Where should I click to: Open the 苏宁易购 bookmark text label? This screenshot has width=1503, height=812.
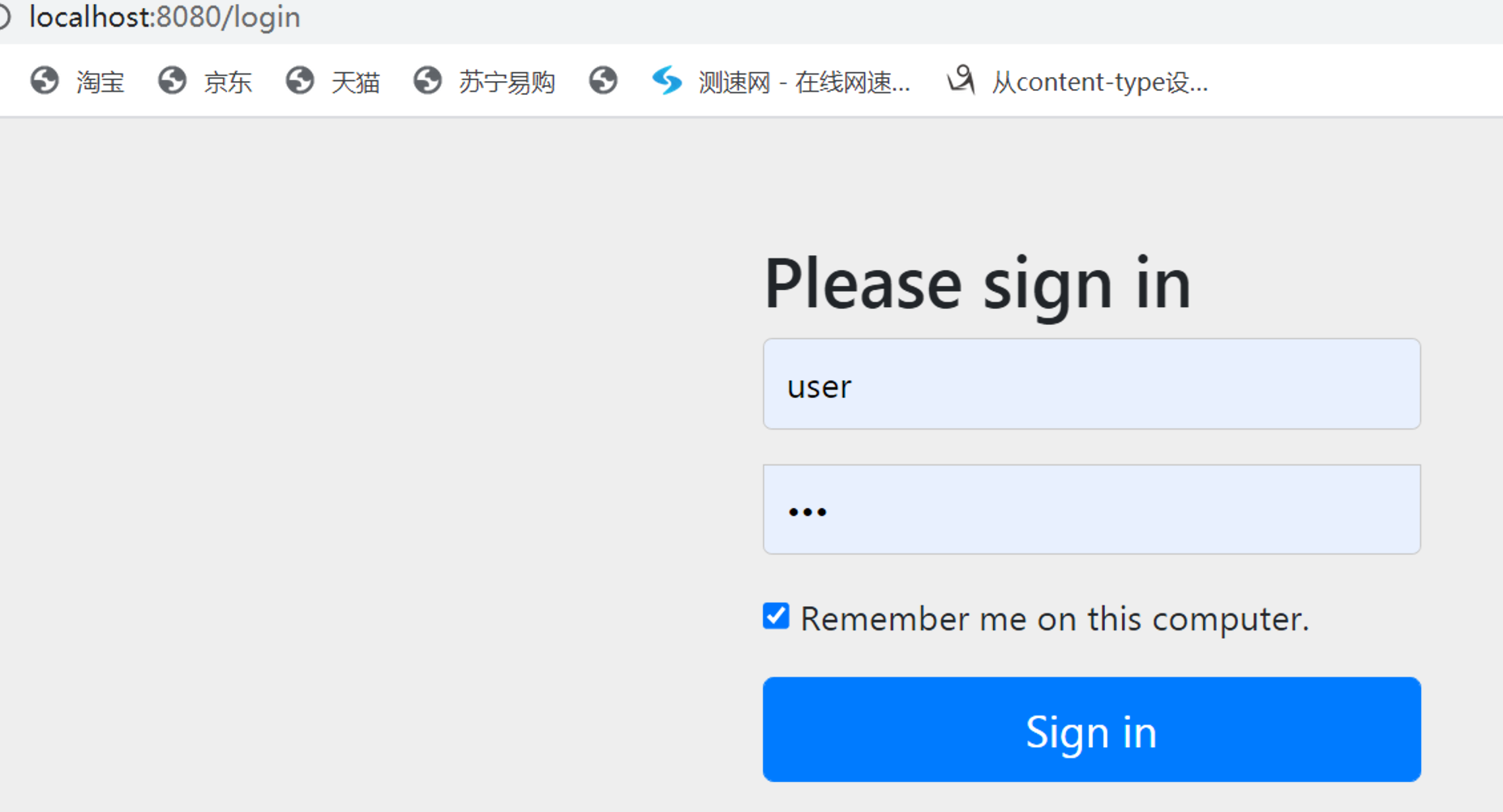pyautogui.click(x=507, y=82)
